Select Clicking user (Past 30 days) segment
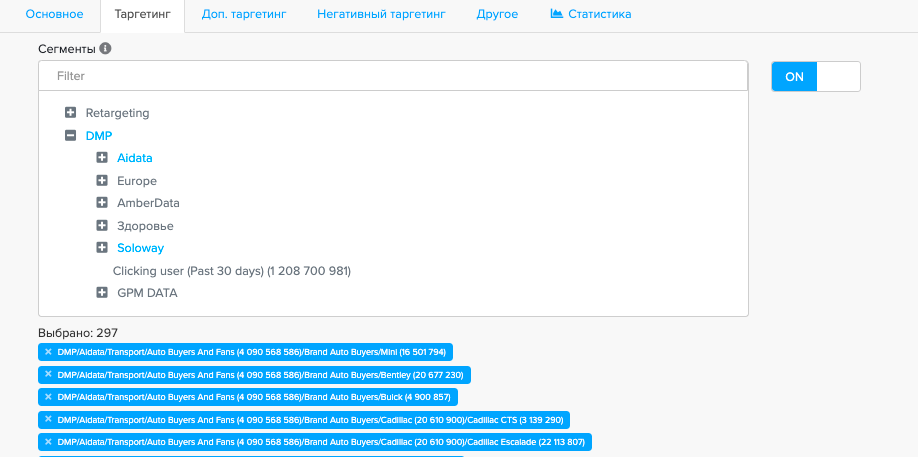Image resolution: width=918 pixels, height=457 pixels. 231,271
